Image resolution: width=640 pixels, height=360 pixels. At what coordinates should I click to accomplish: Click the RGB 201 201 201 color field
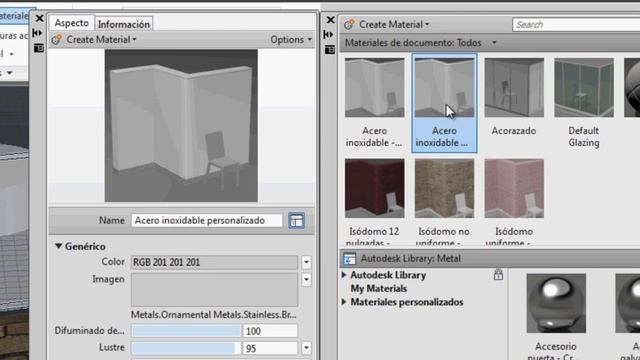coord(214,262)
